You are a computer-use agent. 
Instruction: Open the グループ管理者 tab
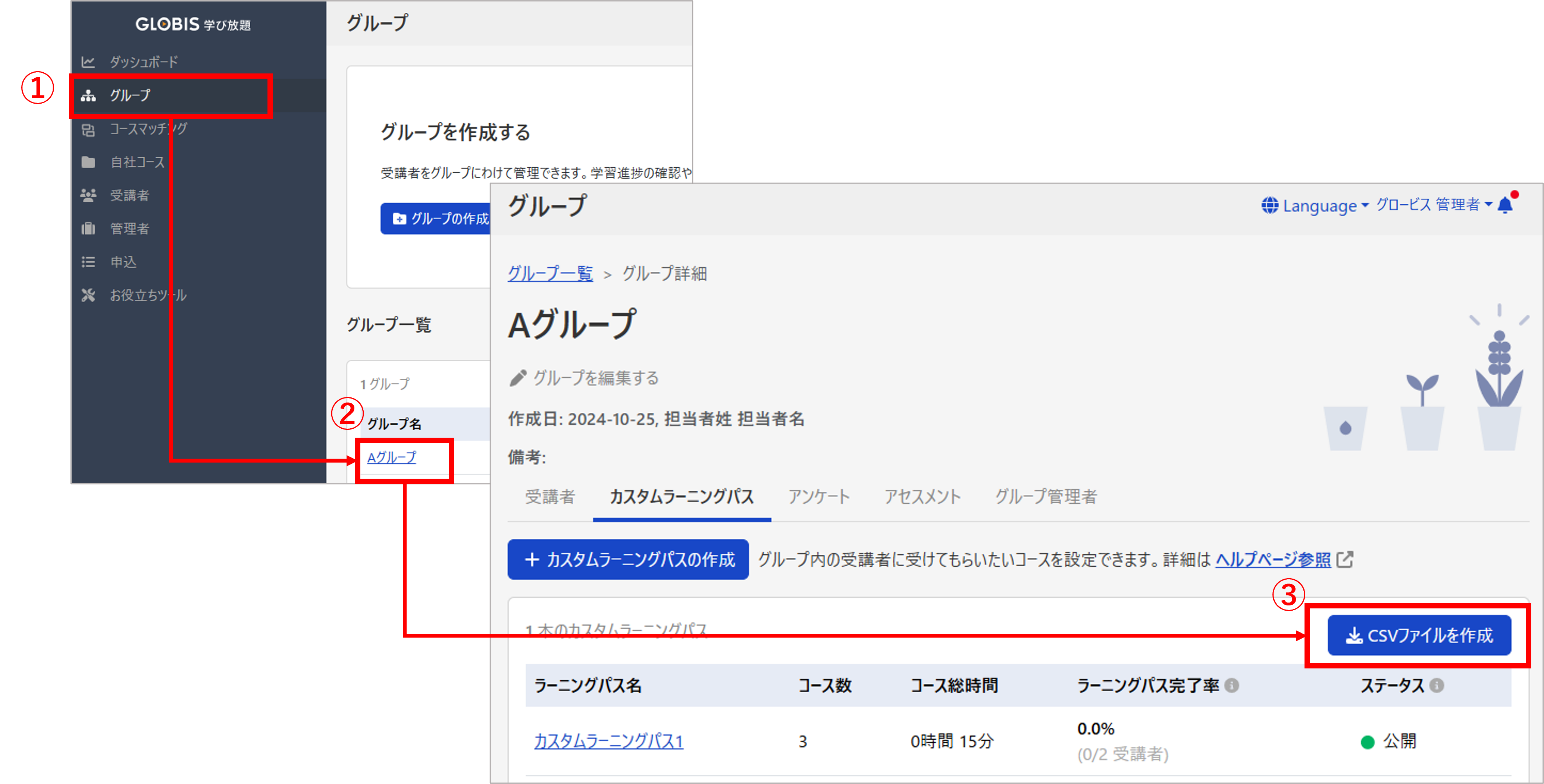1046,497
